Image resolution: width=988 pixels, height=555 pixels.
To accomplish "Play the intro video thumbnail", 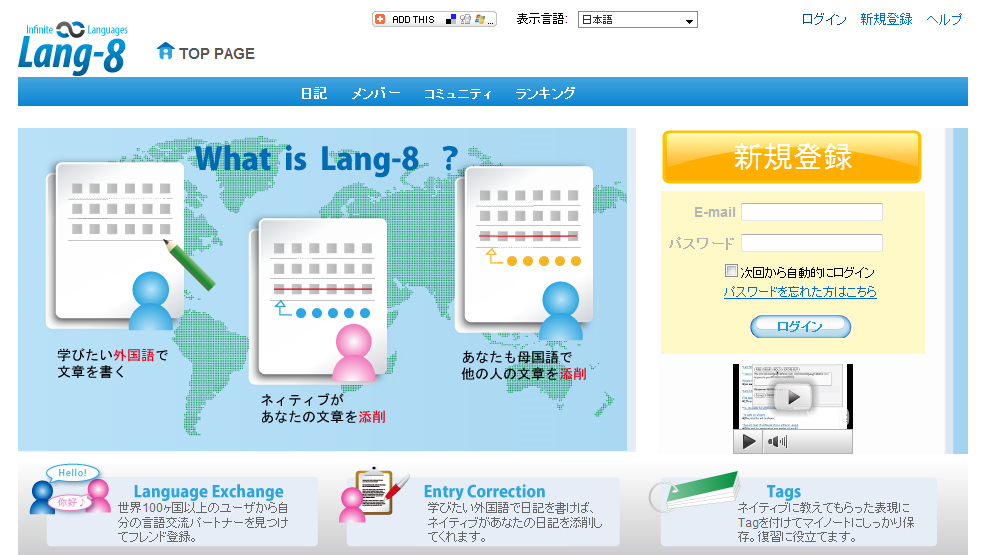I will 793,397.
